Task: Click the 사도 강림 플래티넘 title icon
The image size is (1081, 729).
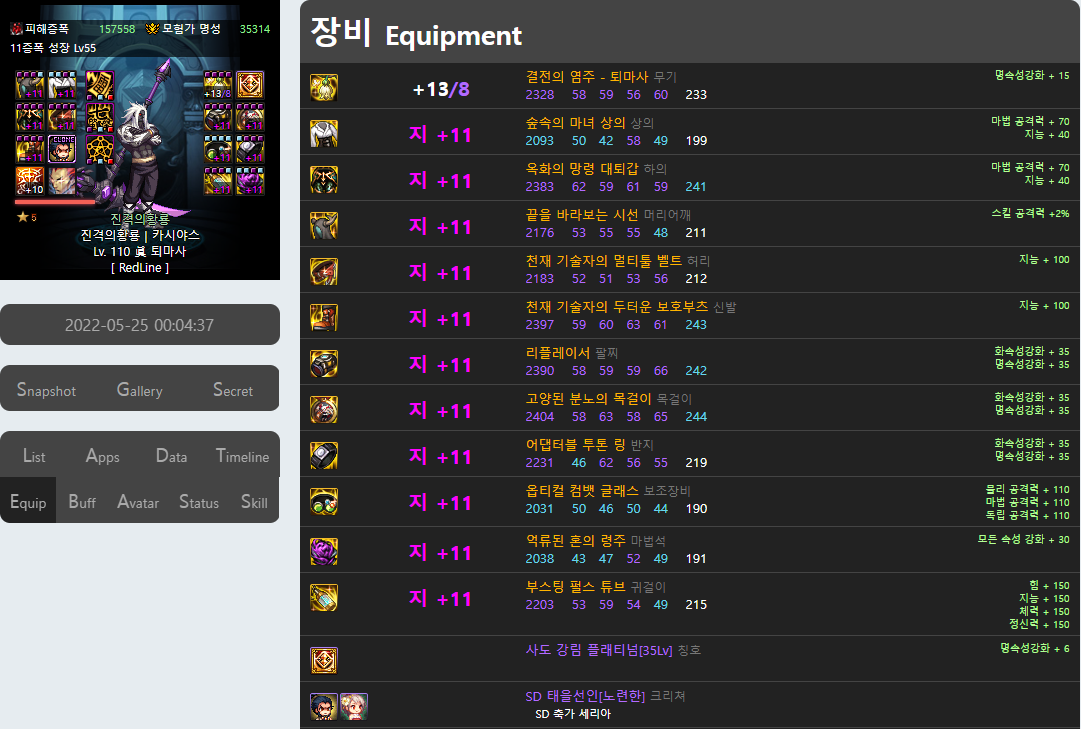Action: 323,661
